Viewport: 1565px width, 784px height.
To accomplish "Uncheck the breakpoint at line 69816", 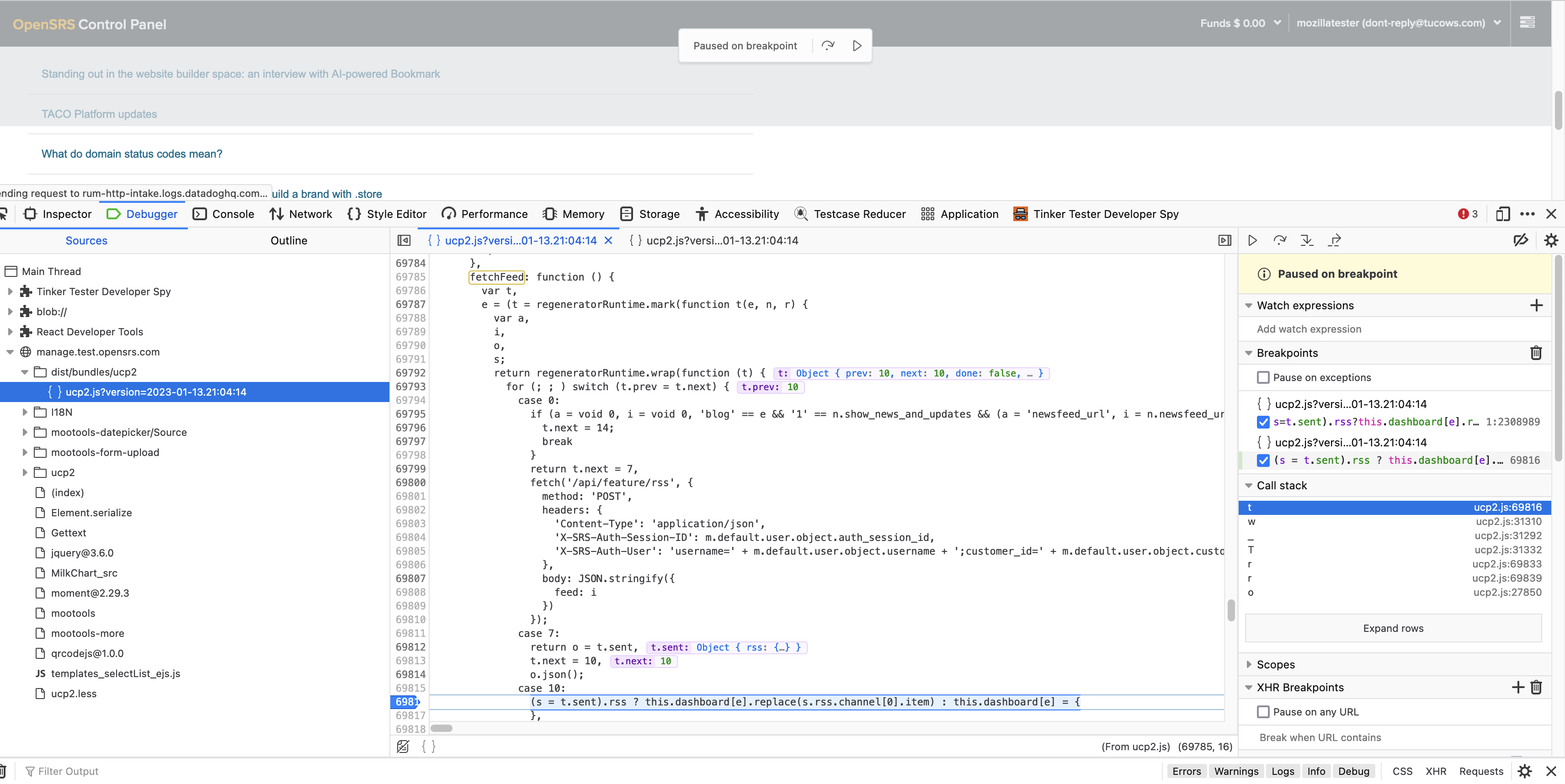I will 1264,461.
